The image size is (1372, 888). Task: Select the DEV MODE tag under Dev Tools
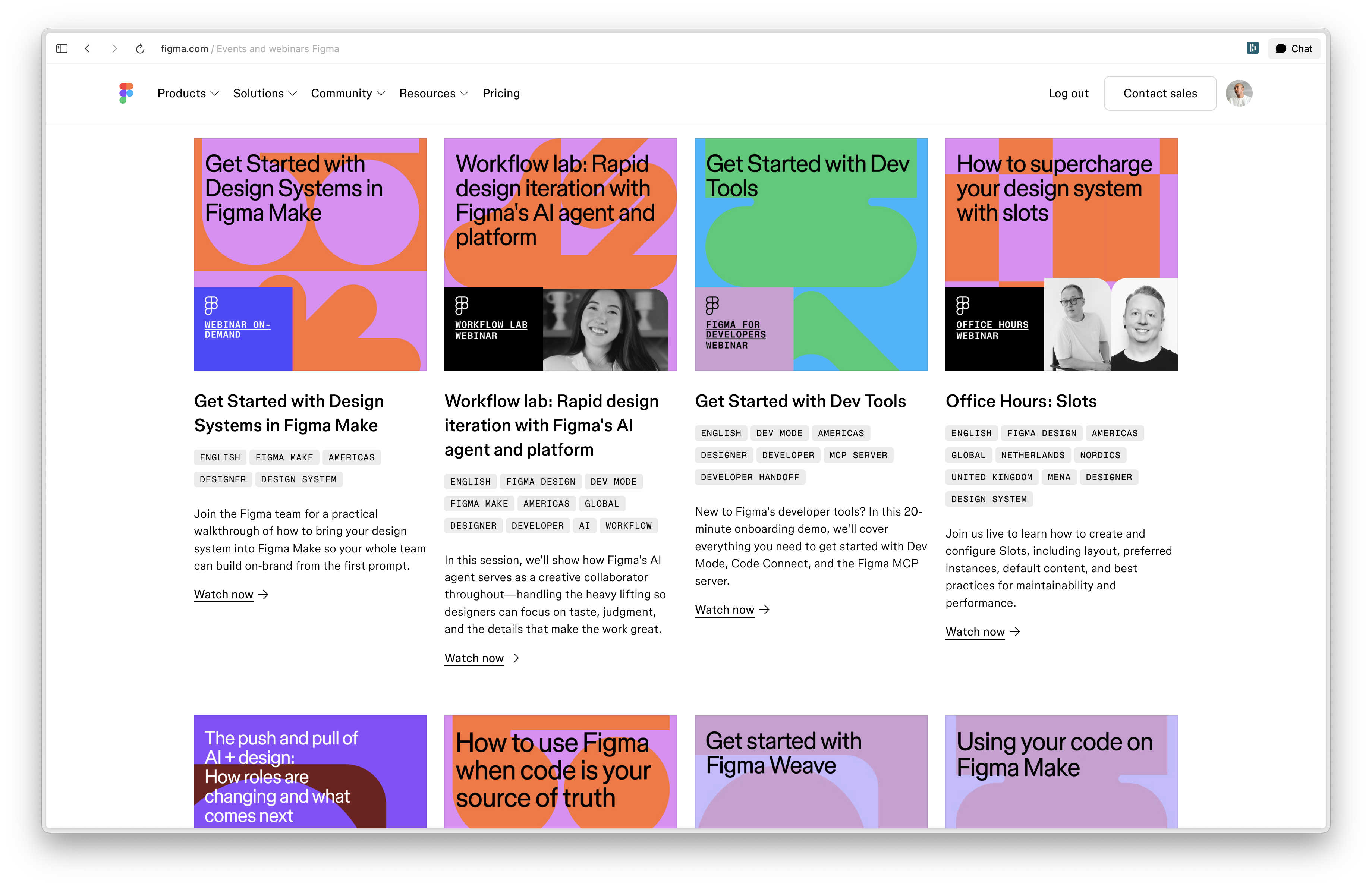[779, 433]
